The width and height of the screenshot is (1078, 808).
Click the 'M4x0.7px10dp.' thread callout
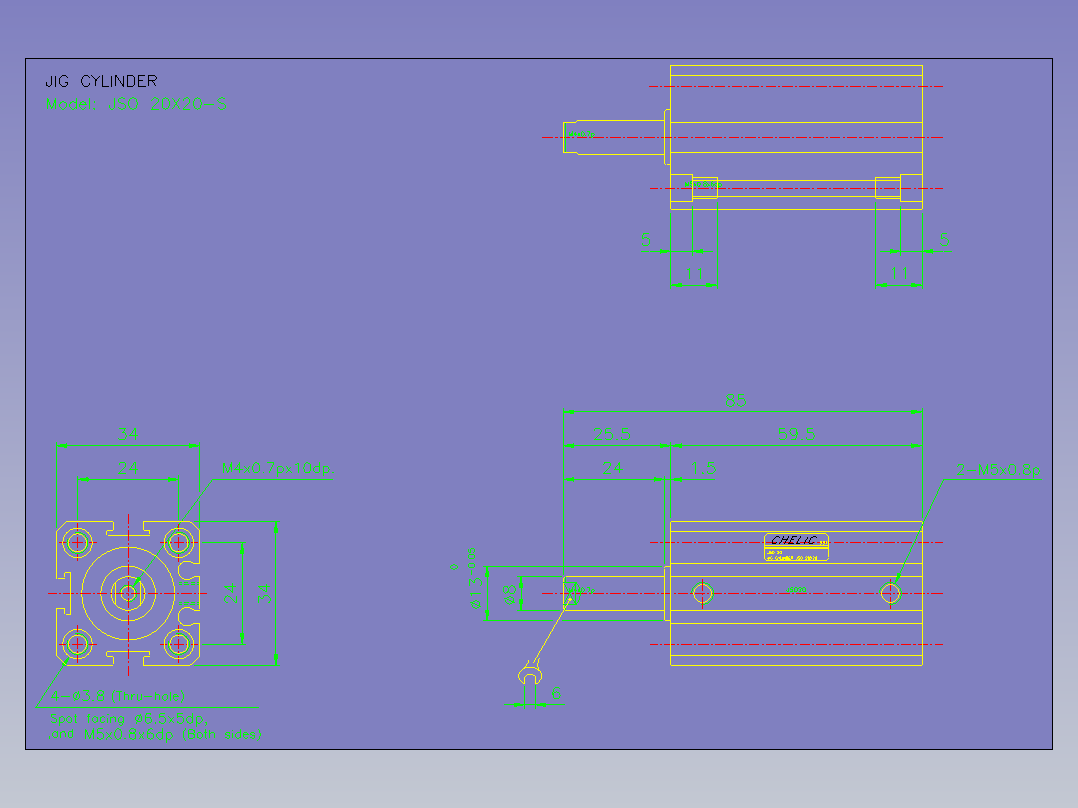tap(277, 468)
